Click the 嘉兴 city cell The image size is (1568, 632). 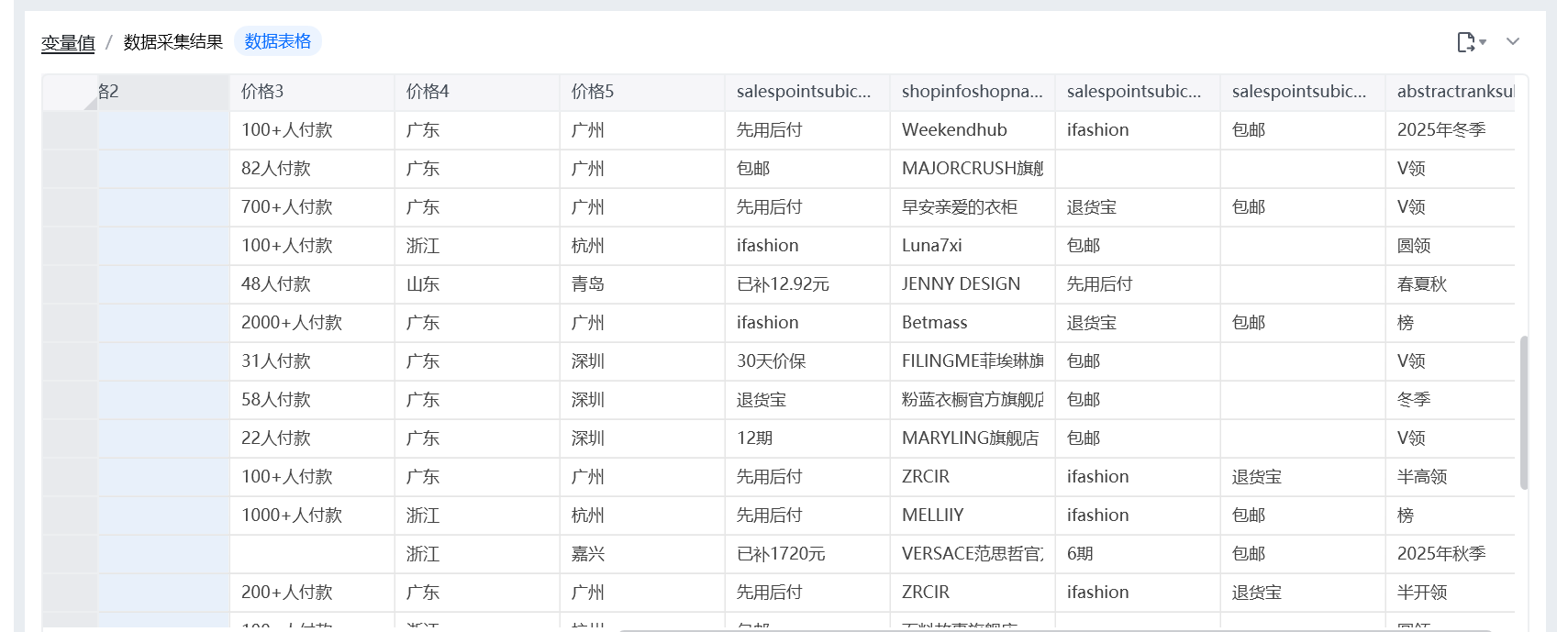tap(642, 554)
